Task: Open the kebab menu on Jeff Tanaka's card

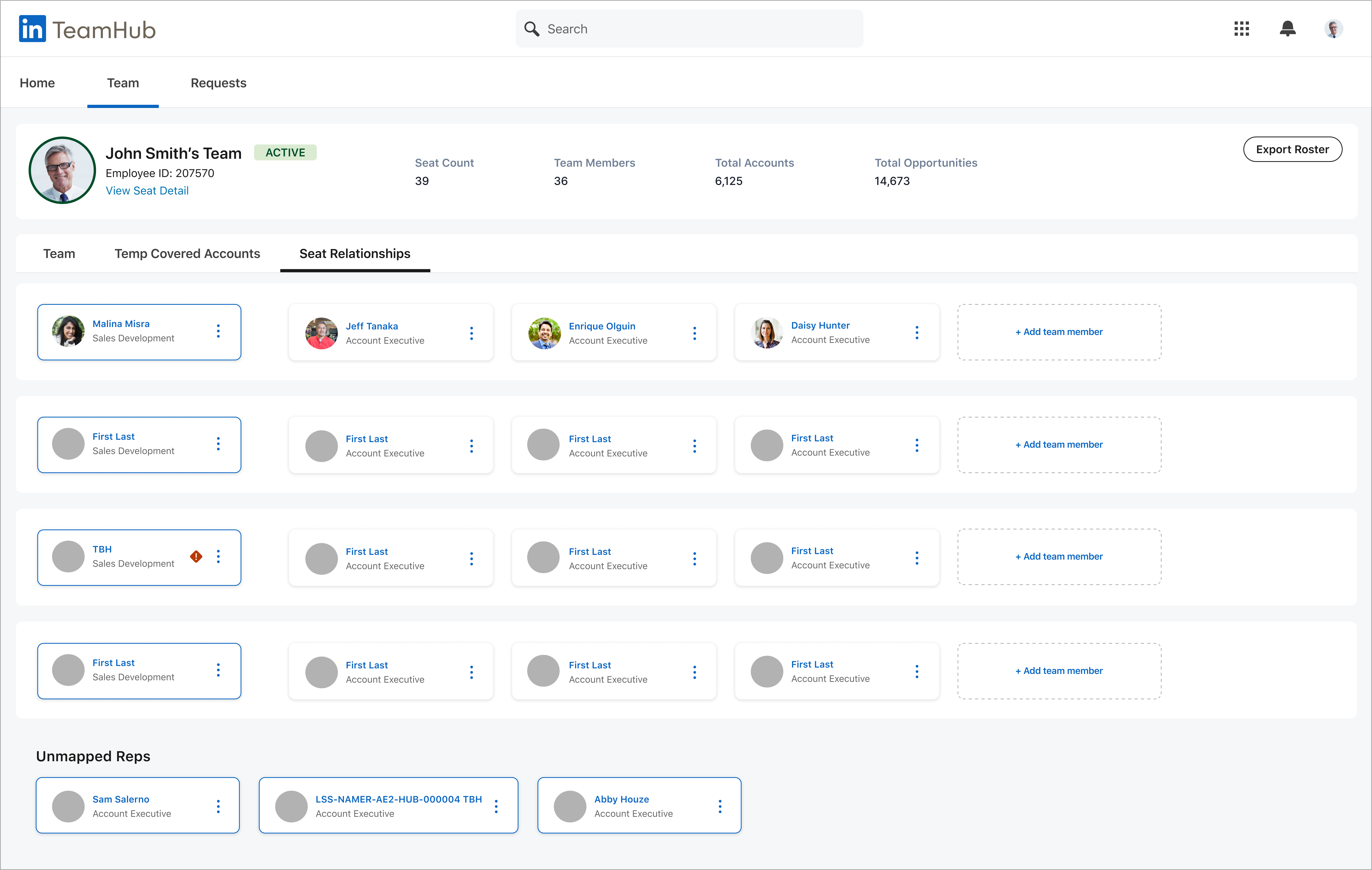Action: point(472,333)
